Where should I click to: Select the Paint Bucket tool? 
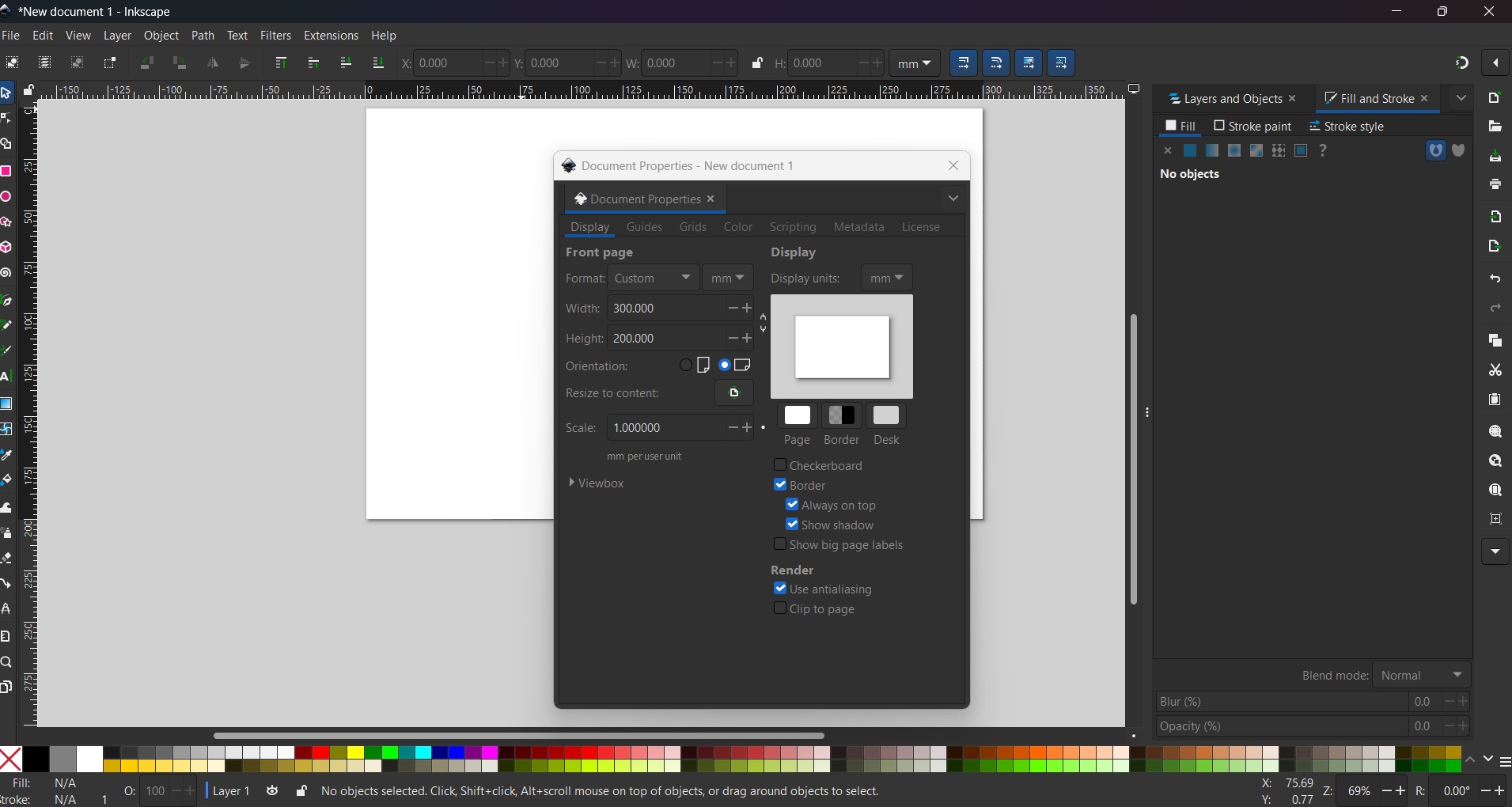pos(6,479)
